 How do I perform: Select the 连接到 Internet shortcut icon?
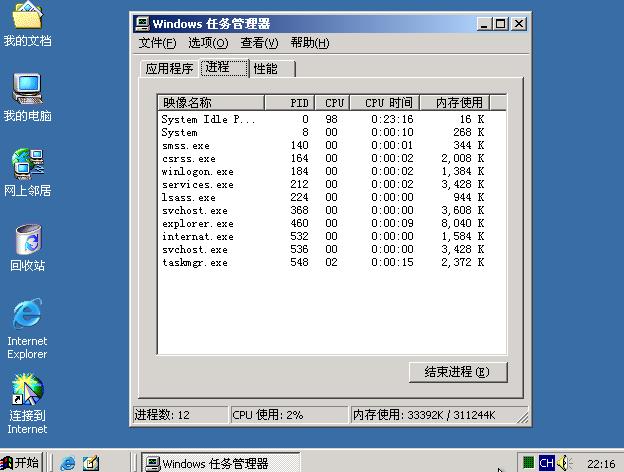click(x=27, y=404)
